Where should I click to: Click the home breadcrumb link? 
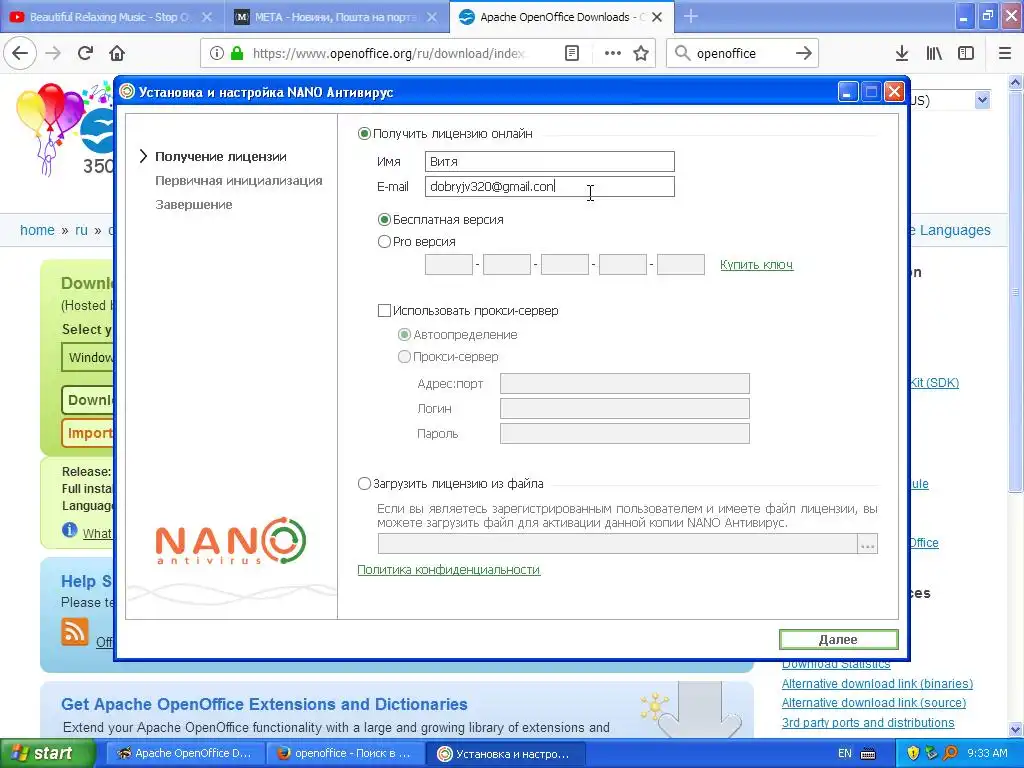(37, 230)
